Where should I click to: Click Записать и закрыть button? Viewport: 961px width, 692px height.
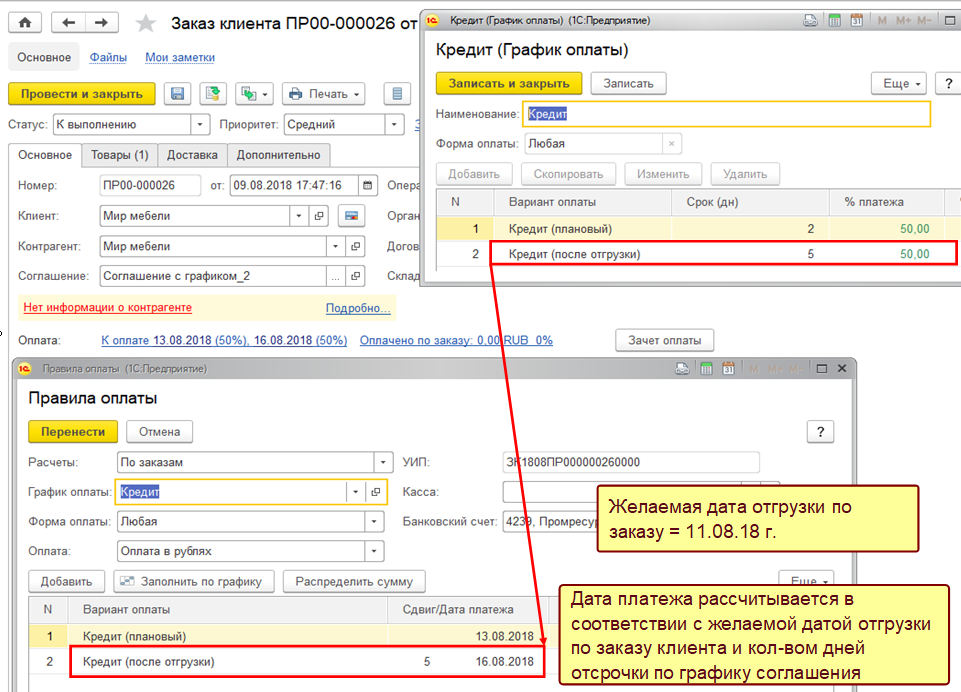pos(509,83)
